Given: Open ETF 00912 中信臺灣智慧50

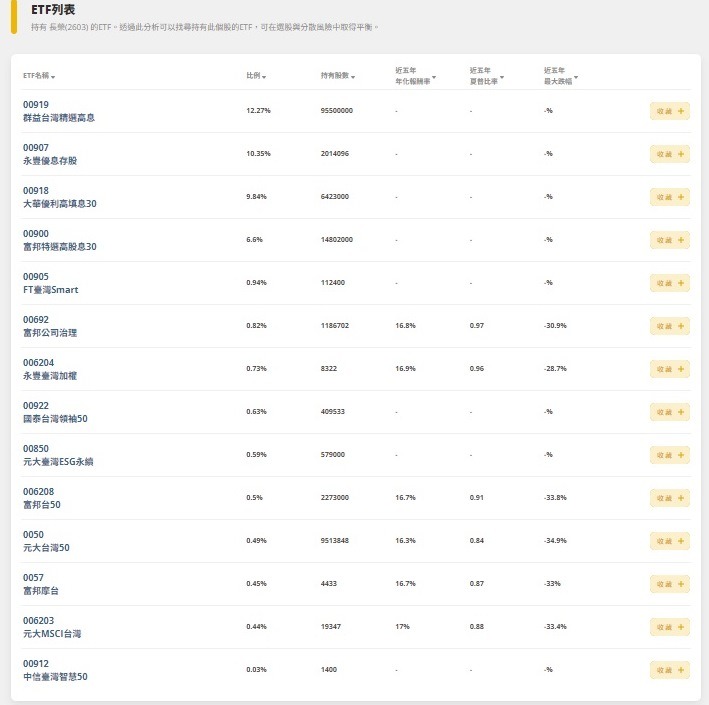Looking at the screenshot, I should pyautogui.click(x=55, y=670).
